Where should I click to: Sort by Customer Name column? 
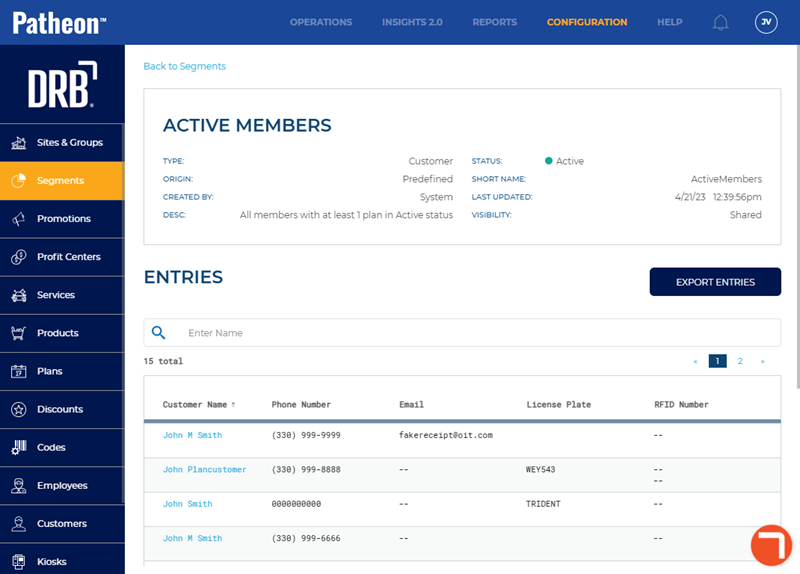[198, 405]
